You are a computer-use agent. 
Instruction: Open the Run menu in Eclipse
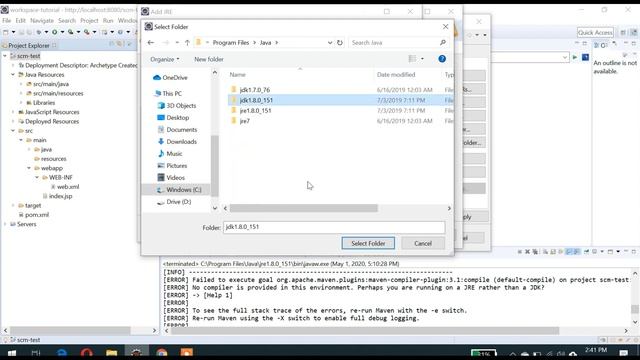(108, 20)
